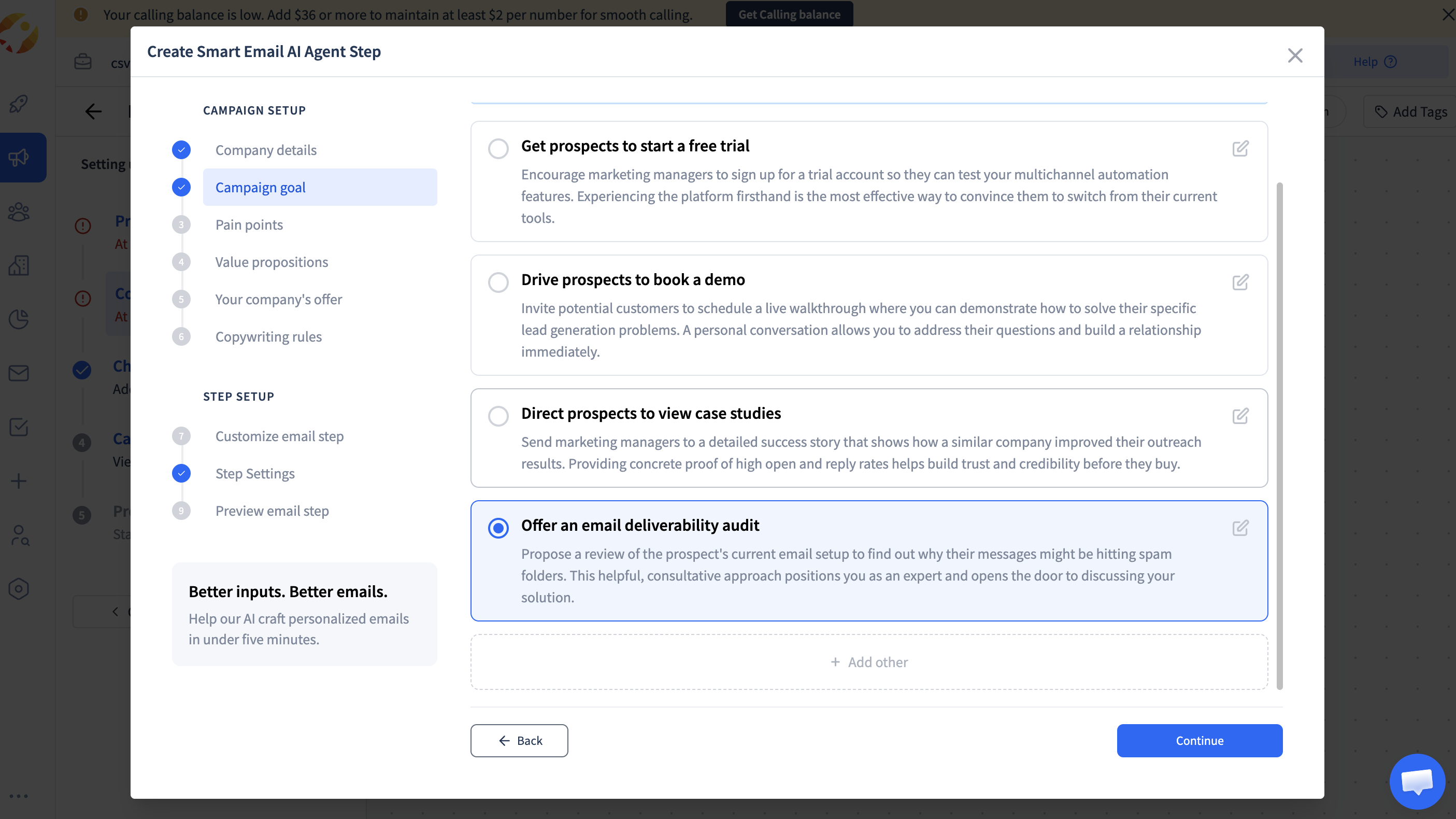Viewport: 1456px width, 819px height.
Task: Choose 'Direct prospects to view case studies' option
Action: pos(498,416)
